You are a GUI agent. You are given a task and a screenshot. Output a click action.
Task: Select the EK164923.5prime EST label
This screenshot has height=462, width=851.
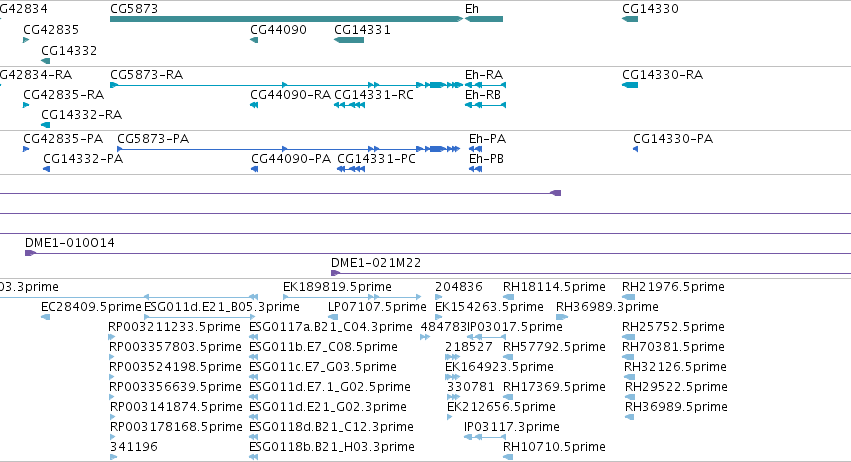tap(499, 368)
